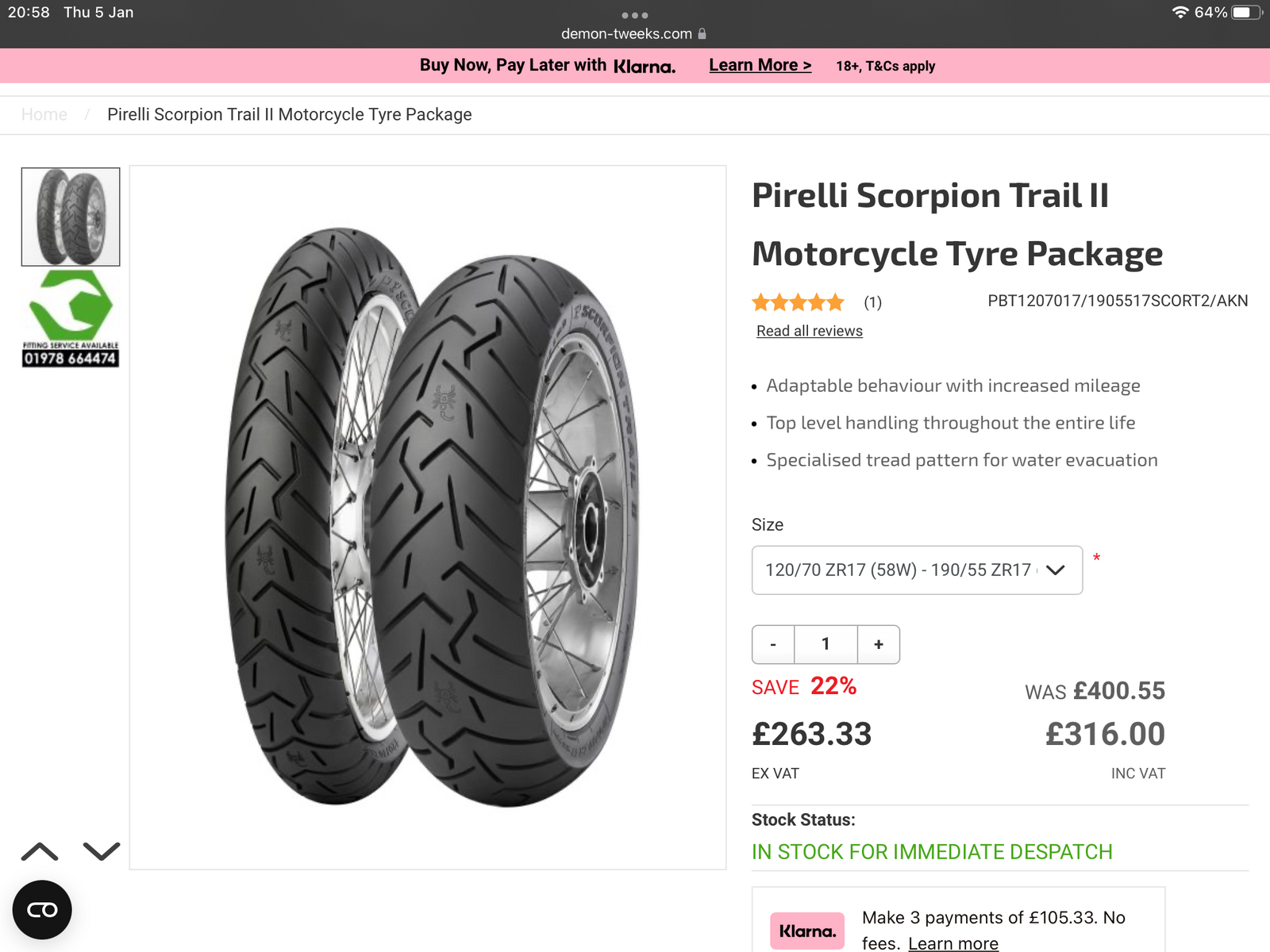The image size is (1270, 952).
Task: Click the down arrow under thumbnails
Action: click(102, 852)
